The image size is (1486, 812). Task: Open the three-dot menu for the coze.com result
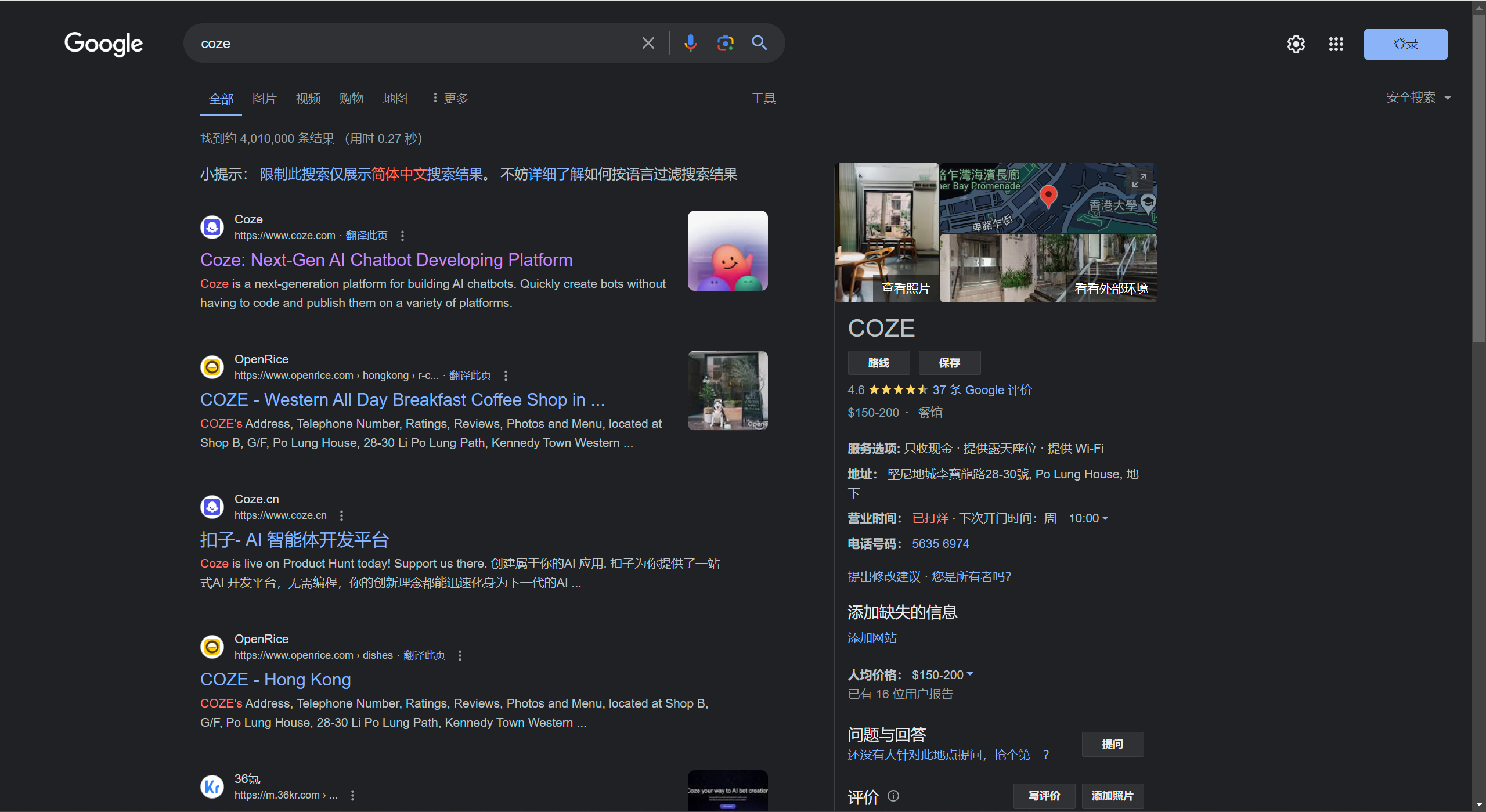[402, 236]
